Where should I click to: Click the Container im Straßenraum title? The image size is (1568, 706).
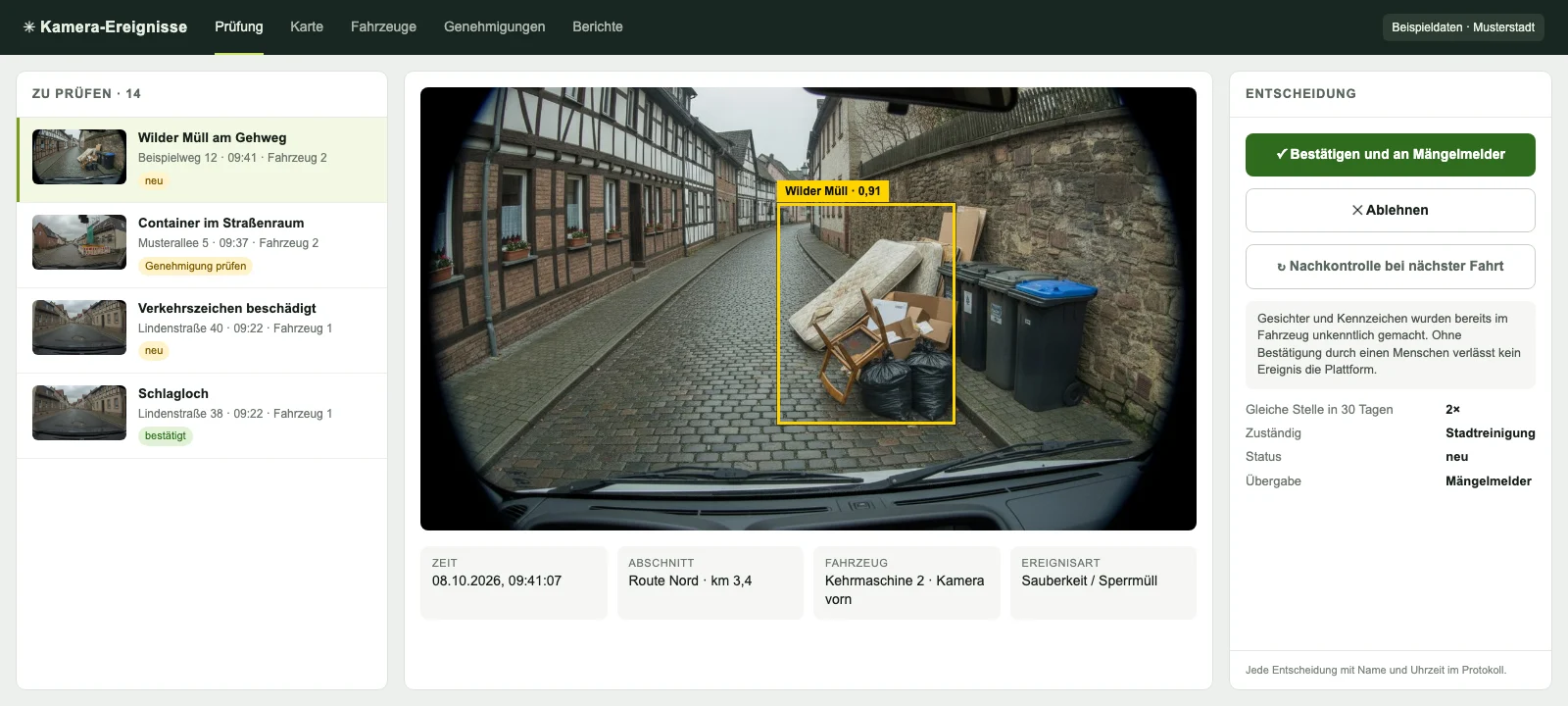click(x=221, y=223)
